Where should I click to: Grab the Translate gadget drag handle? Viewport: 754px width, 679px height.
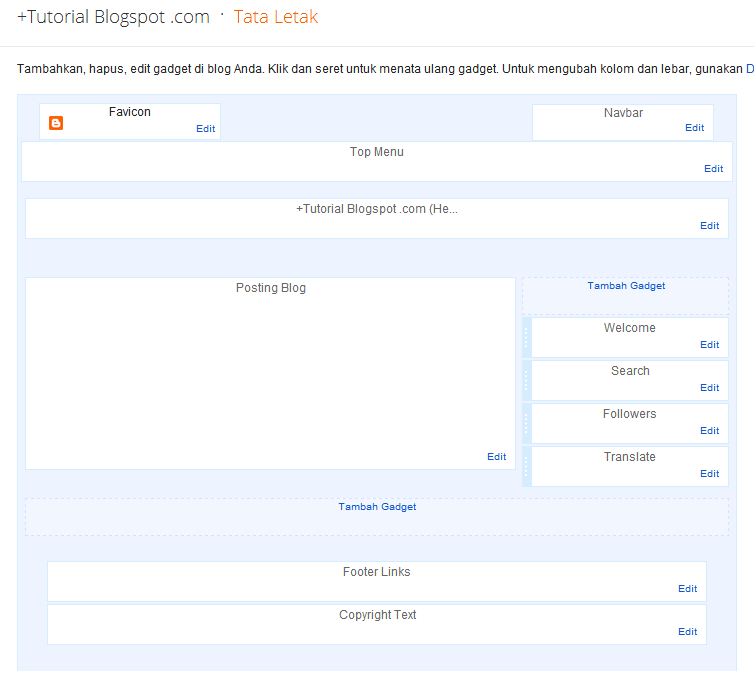(x=527, y=466)
